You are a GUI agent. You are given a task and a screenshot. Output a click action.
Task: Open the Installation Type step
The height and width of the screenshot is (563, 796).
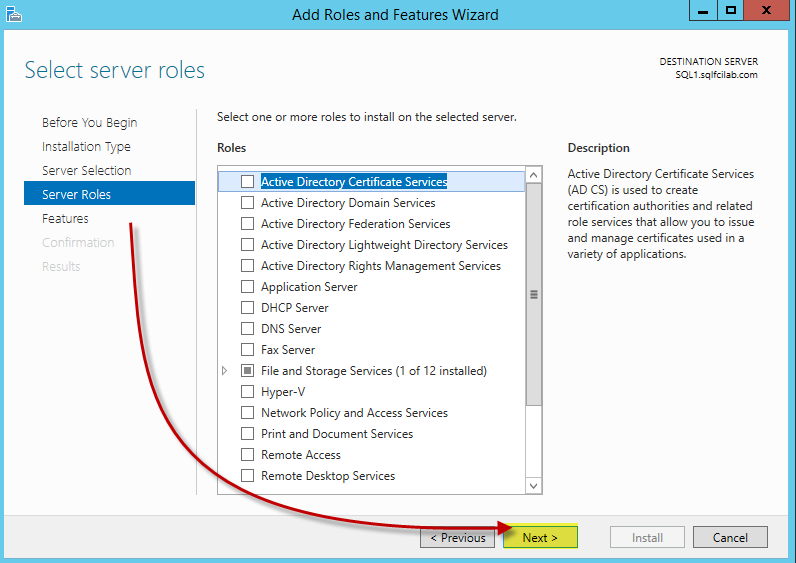(86, 147)
